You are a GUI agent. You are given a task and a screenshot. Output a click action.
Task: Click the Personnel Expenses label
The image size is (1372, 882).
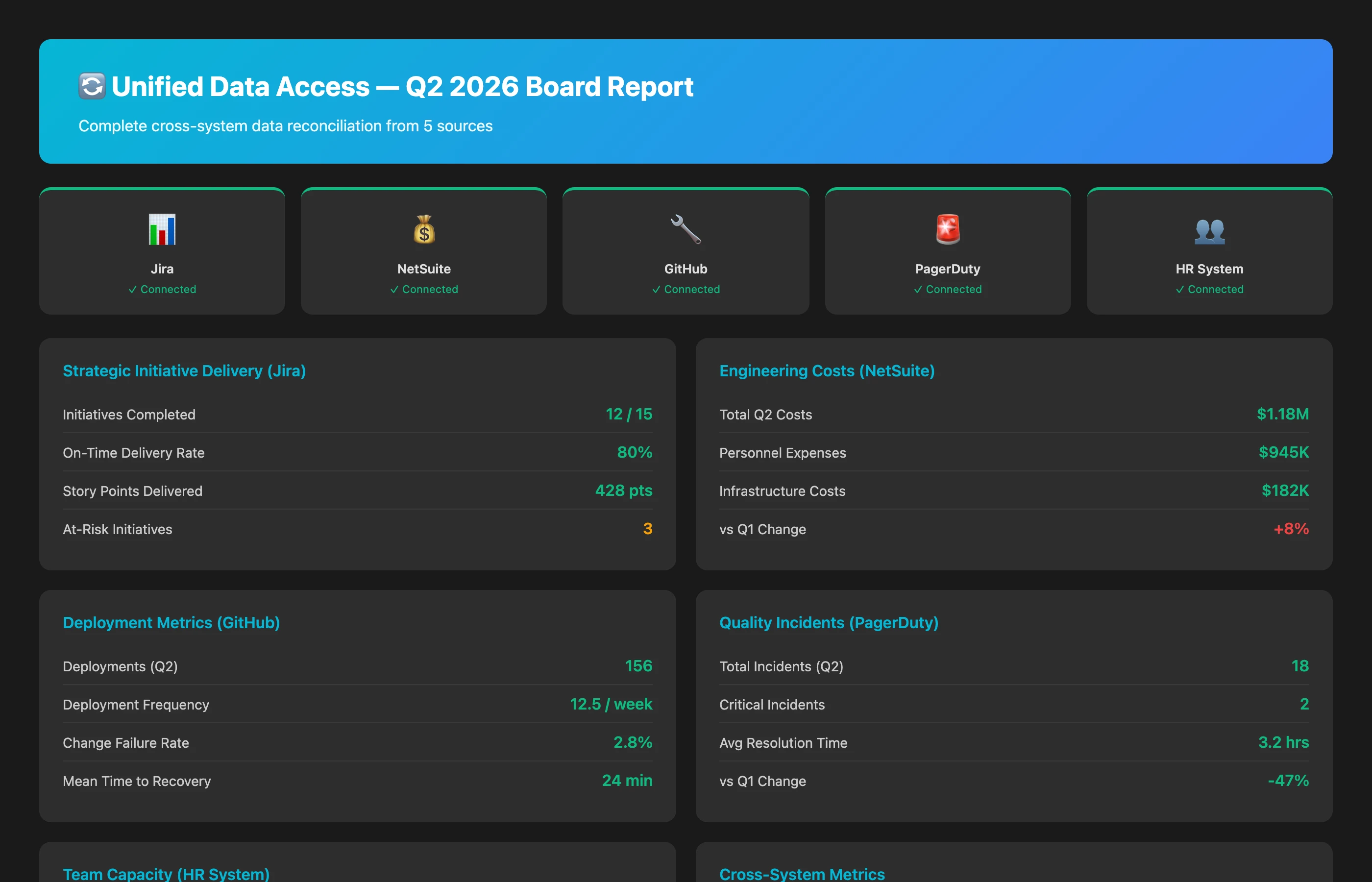782,453
